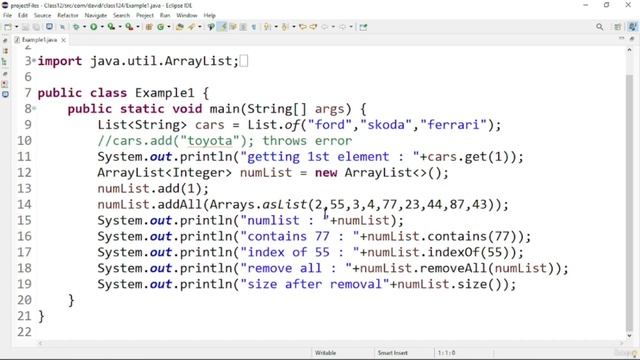This screenshot has width=640, height=360.
Task: Open the Navigate menu
Action: [x=96, y=16]
